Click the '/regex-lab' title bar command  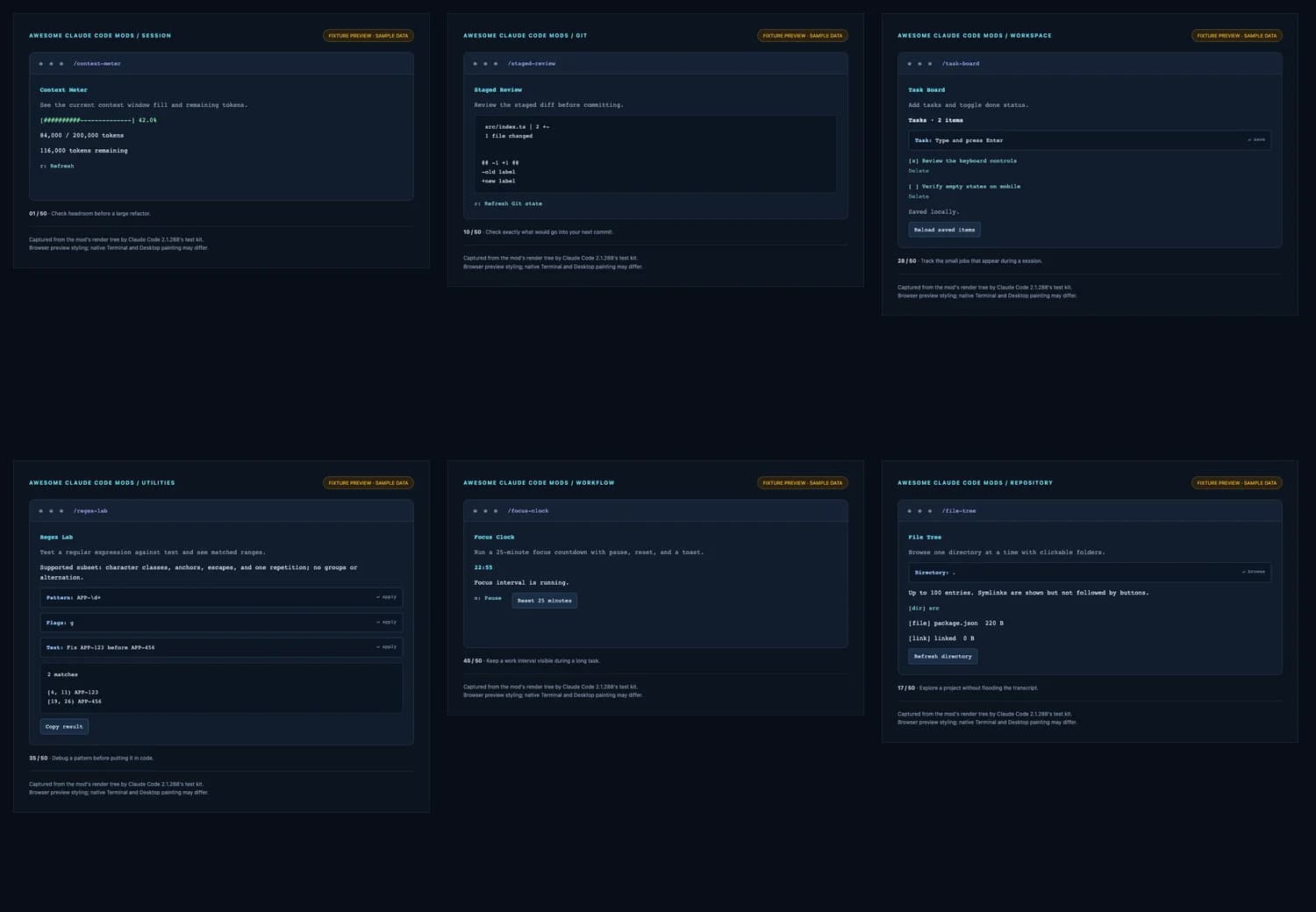pyautogui.click(x=90, y=510)
